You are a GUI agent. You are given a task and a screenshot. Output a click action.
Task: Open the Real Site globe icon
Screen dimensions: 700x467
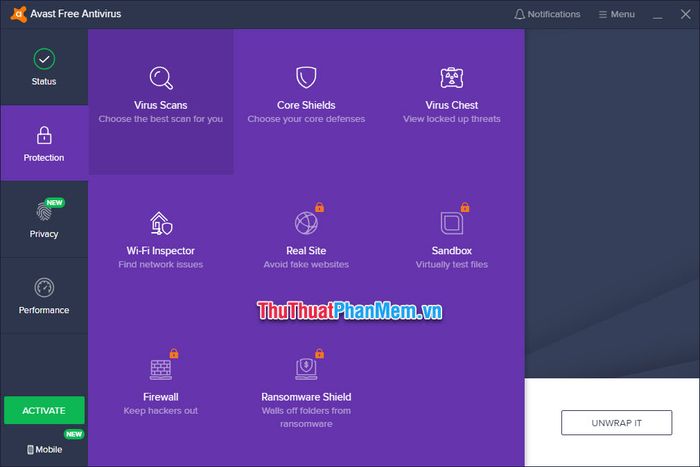[306, 223]
